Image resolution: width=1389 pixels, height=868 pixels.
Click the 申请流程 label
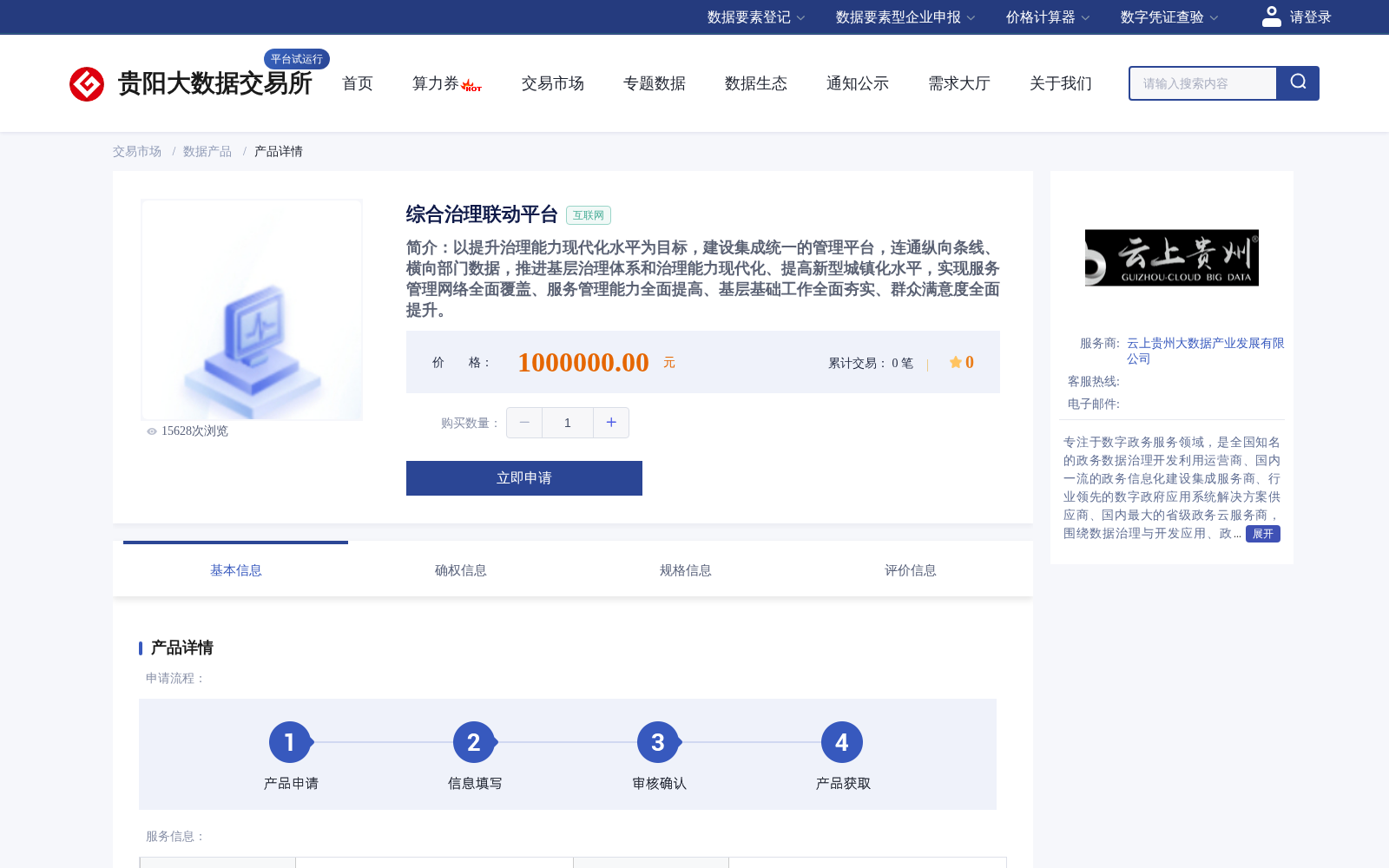[x=174, y=678]
